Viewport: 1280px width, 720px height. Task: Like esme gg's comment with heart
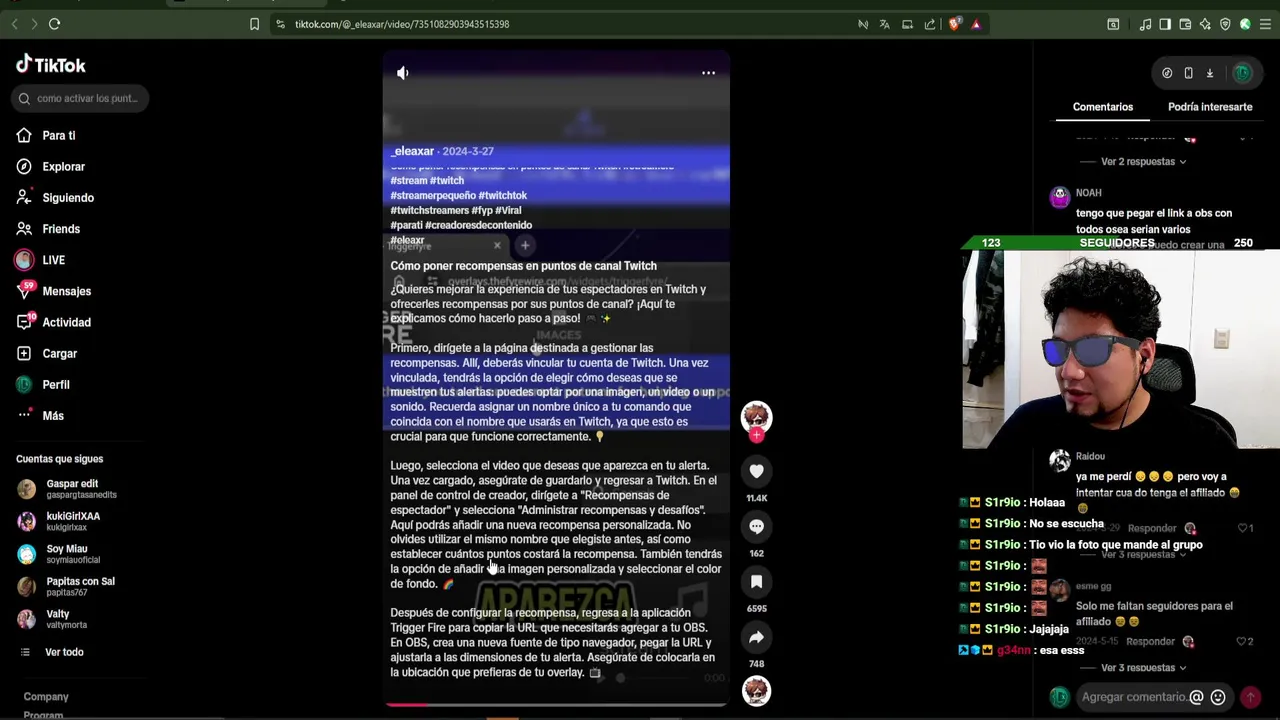(x=1241, y=641)
